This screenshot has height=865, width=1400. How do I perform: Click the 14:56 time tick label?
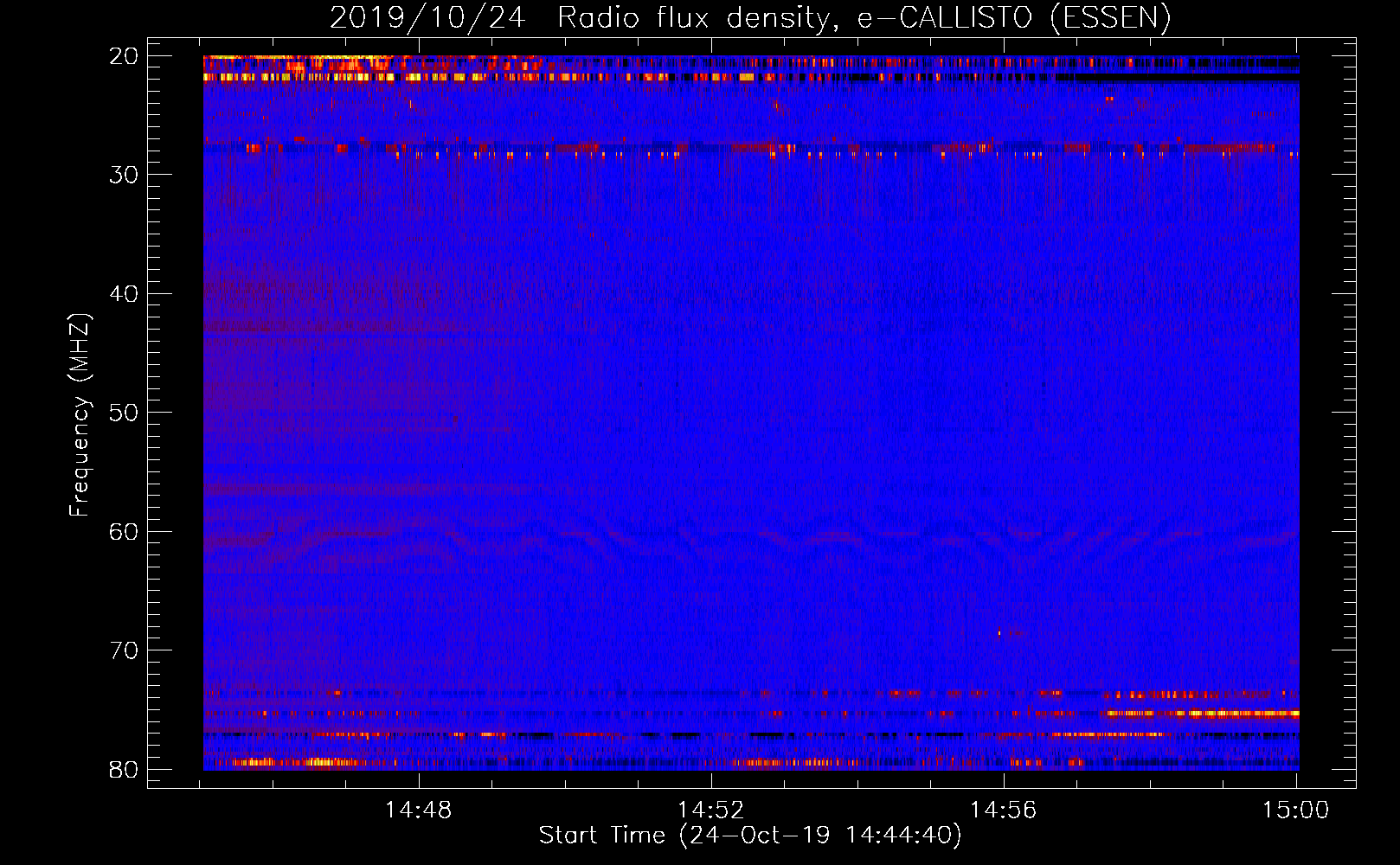pyautogui.click(x=1003, y=811)
